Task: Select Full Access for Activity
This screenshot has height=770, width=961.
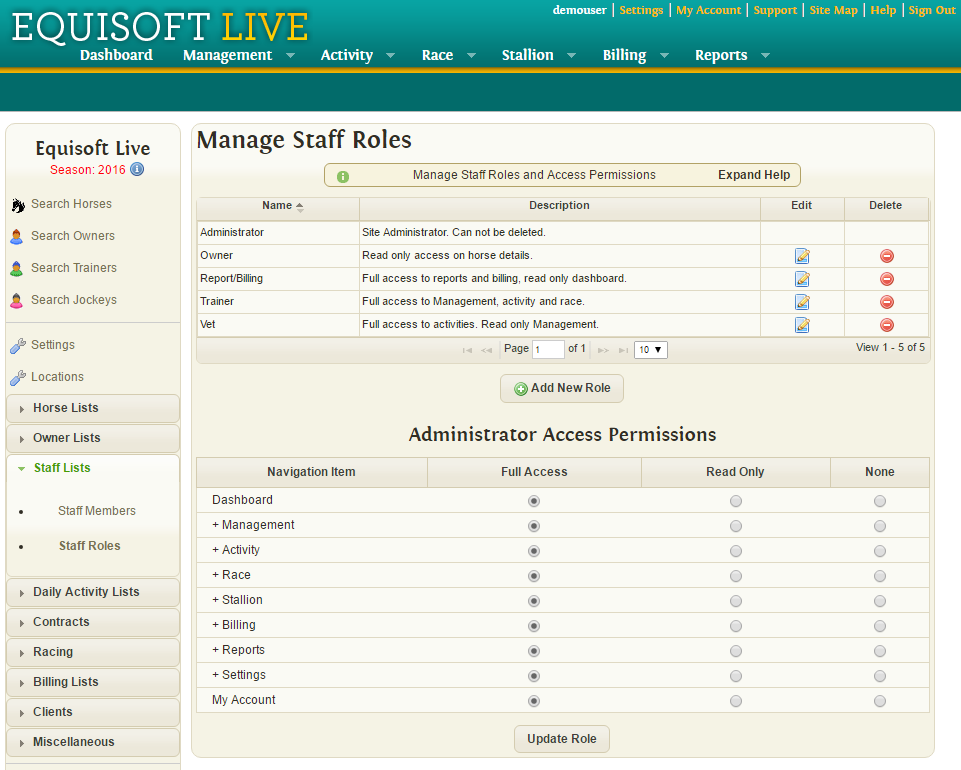Action: pyautogui.click(x=534, y=551)
